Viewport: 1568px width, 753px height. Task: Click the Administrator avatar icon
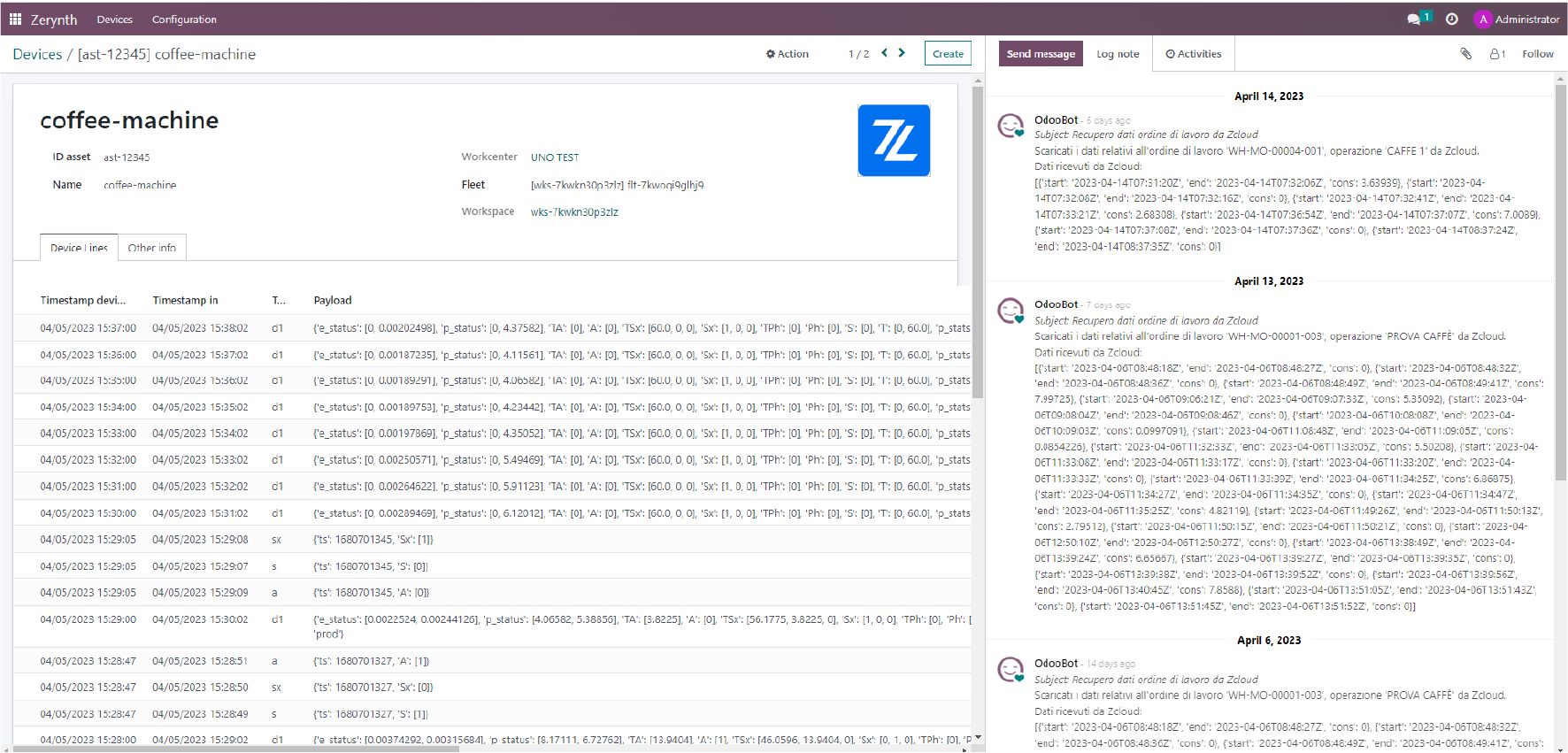click(x=1483, y=19)
